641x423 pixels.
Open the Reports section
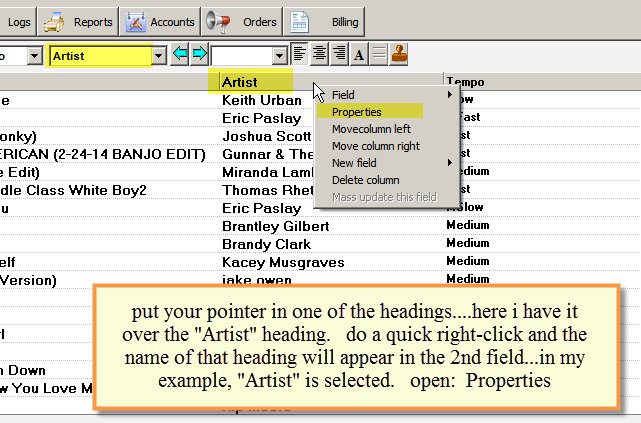(78, 22)
